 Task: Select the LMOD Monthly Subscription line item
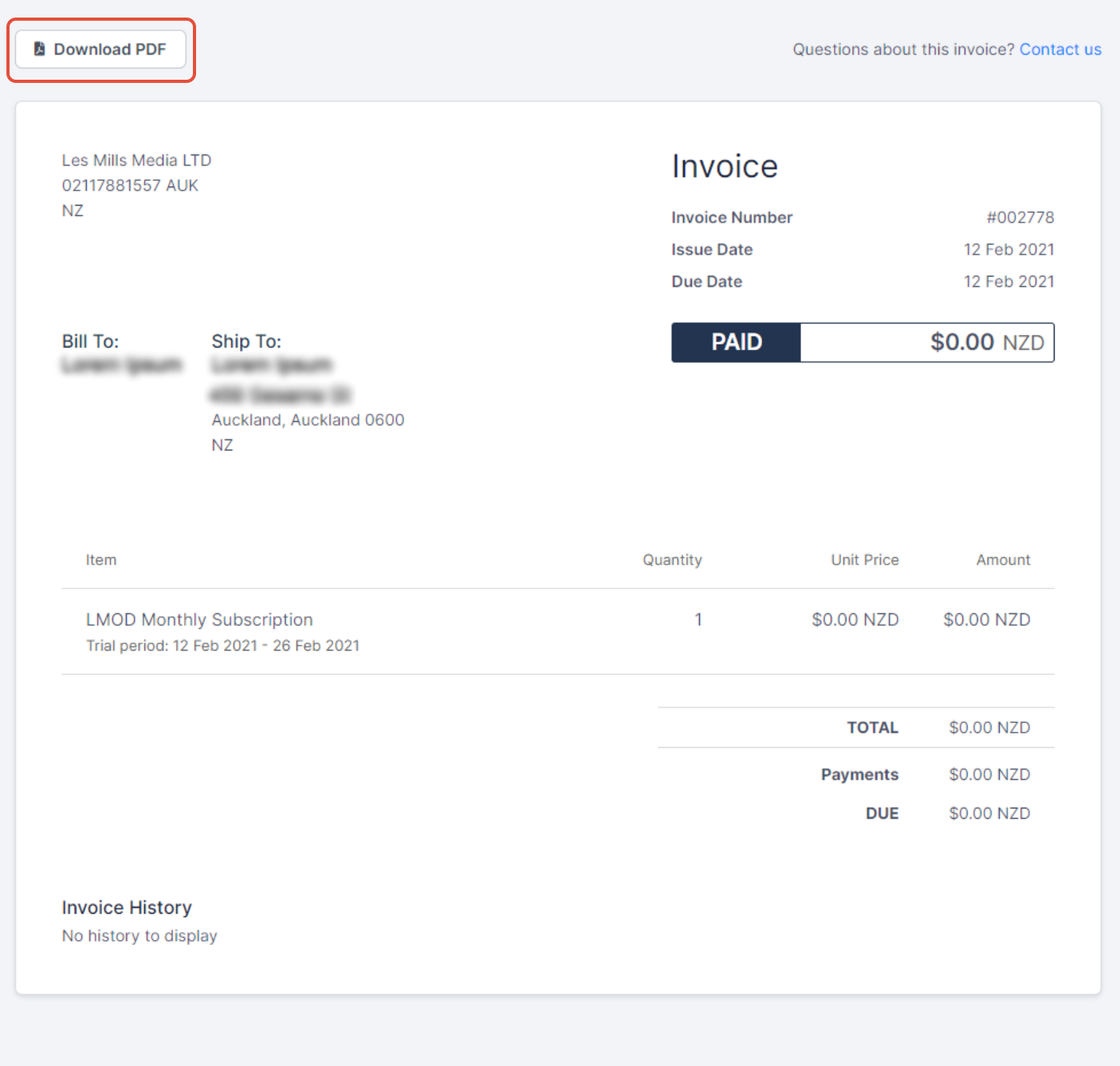click(x=199, y=620)
